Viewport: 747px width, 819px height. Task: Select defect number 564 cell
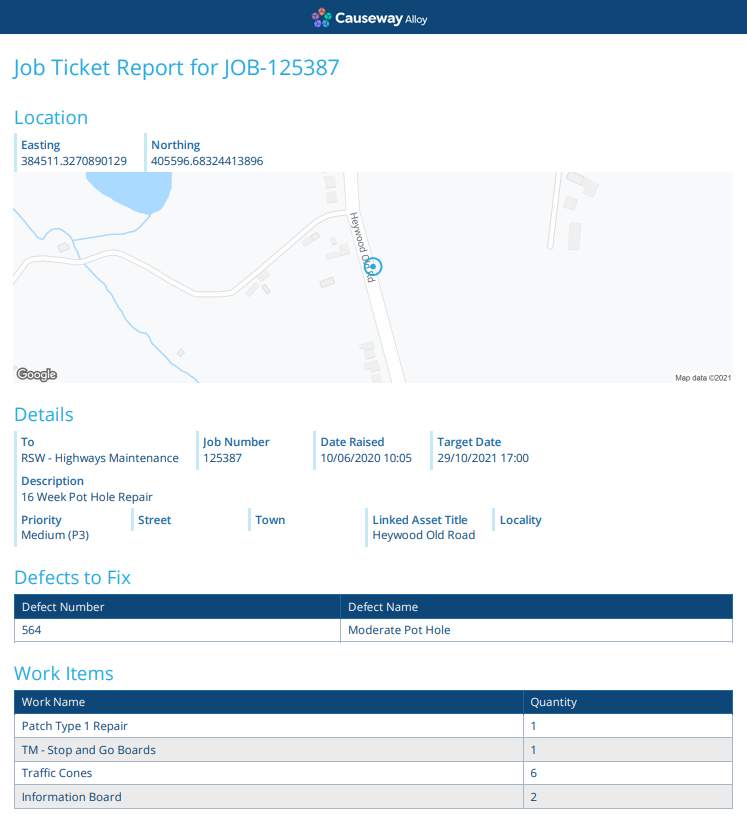177,630
